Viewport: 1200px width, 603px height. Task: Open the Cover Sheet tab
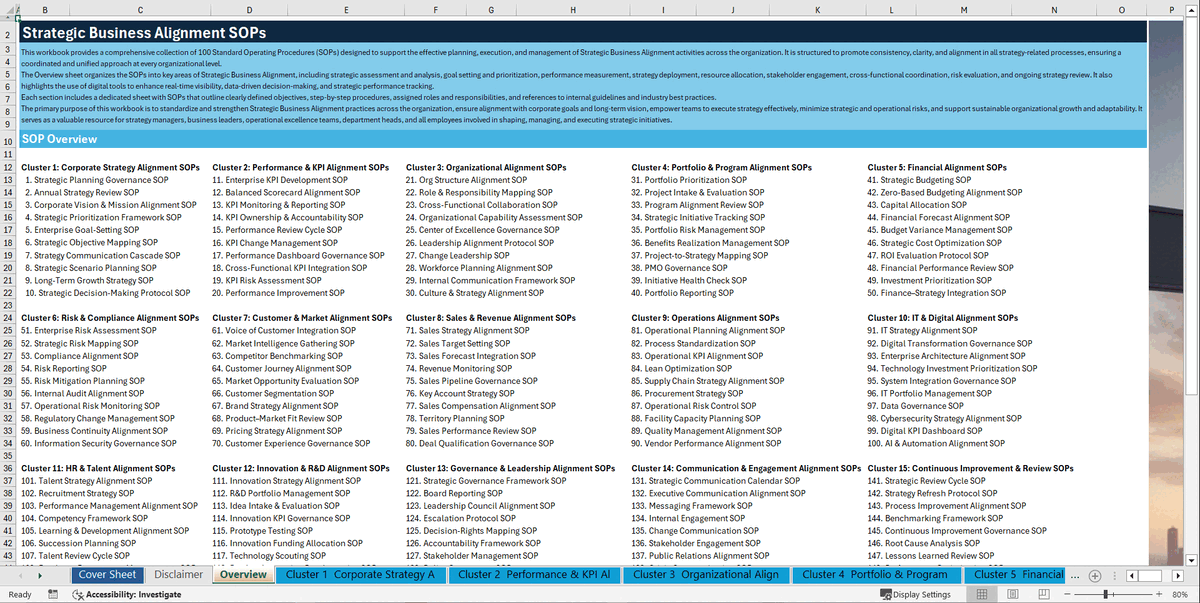click(107, 575)
